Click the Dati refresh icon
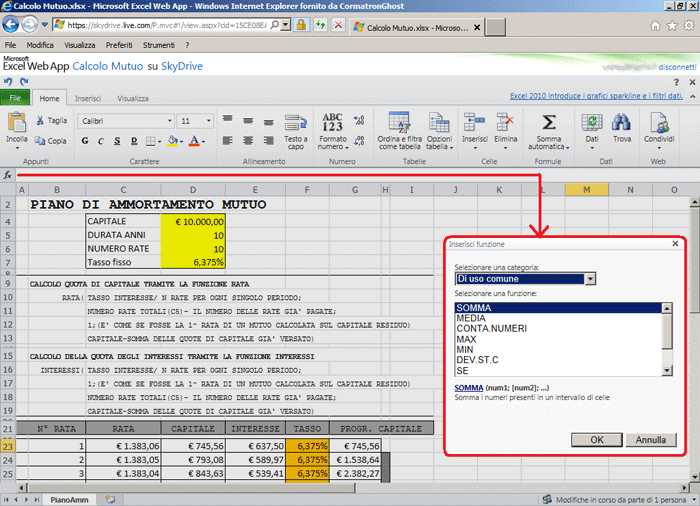The width and height of the screenshot is (700, 506). 592,122
